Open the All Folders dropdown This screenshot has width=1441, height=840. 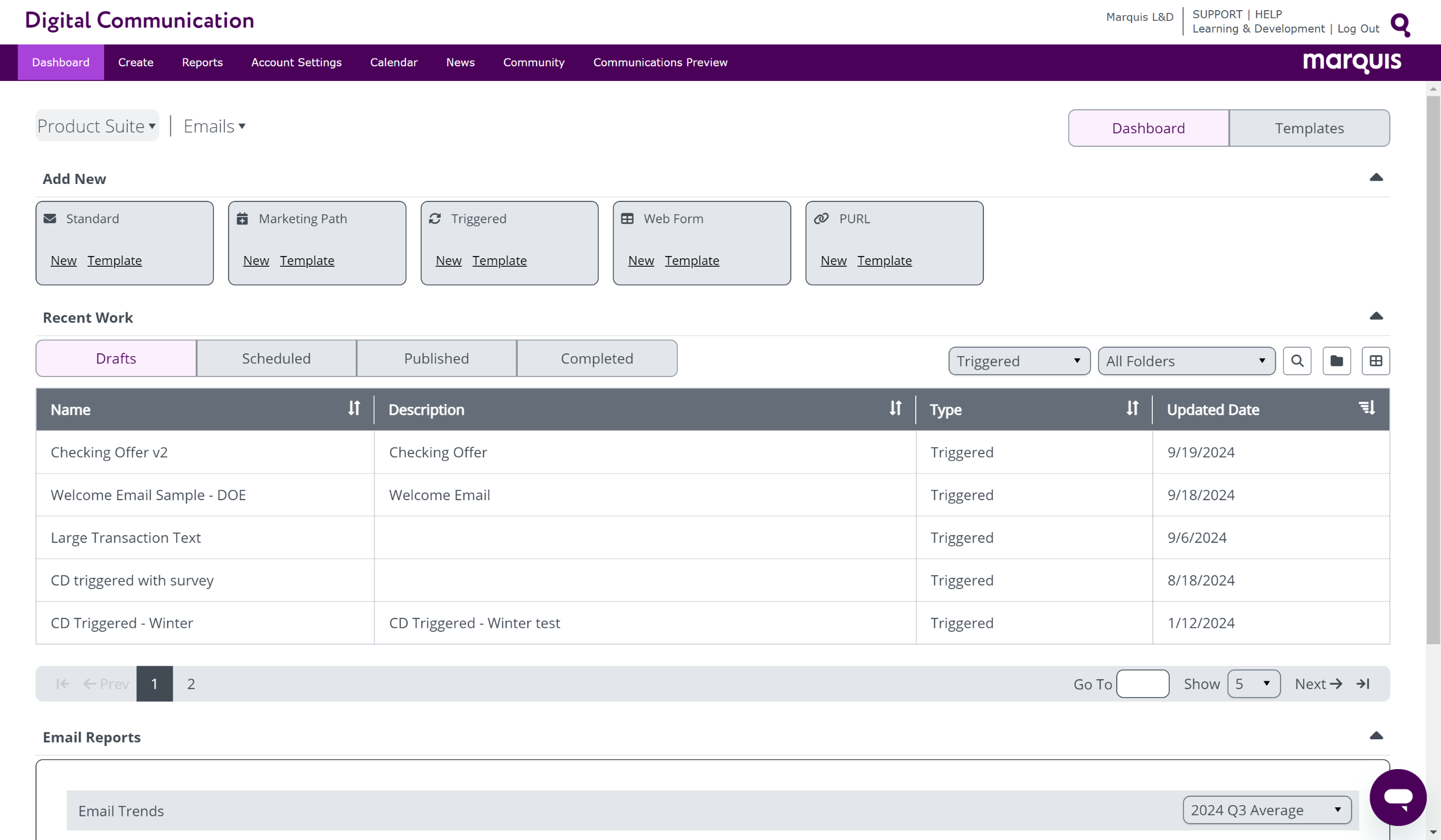1186,361
